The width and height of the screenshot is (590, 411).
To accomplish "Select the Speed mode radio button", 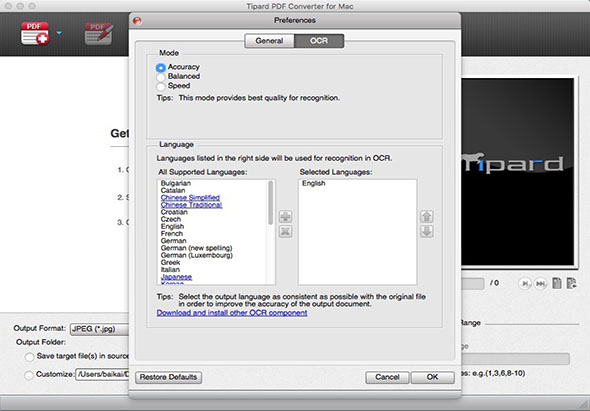I will tap(161, 87).
